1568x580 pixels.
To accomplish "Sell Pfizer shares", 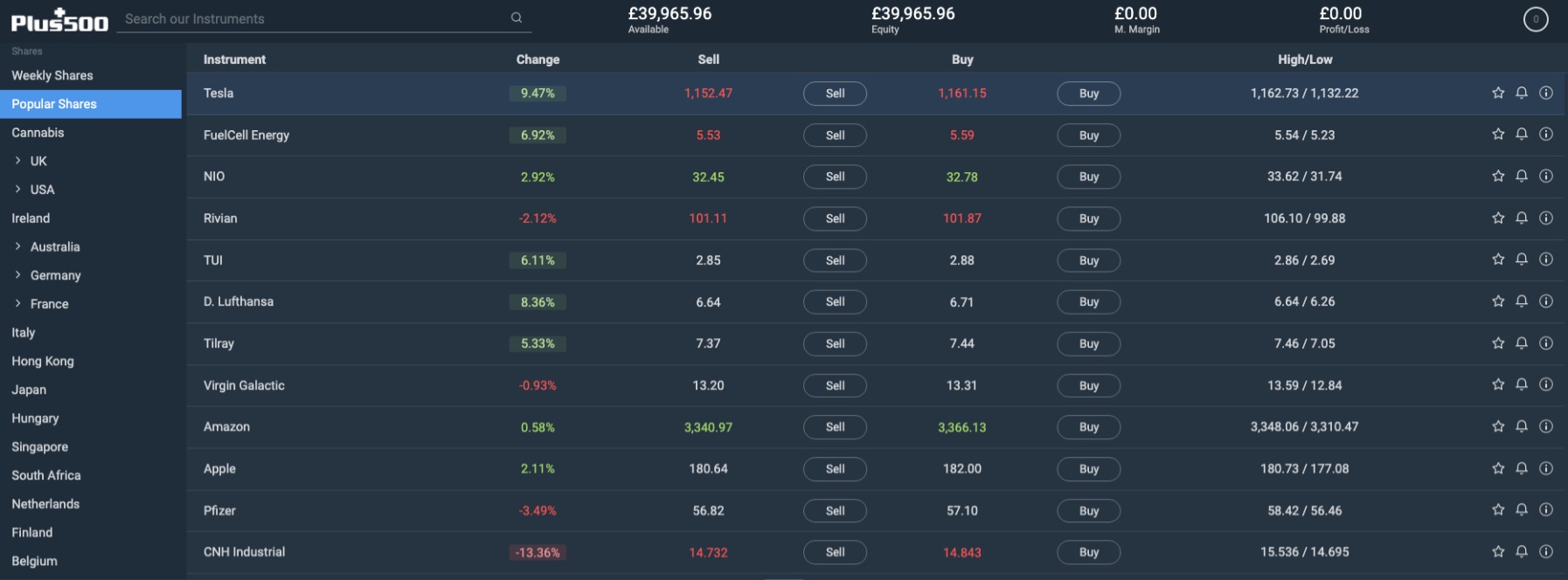I will click(x=835, y=511).
